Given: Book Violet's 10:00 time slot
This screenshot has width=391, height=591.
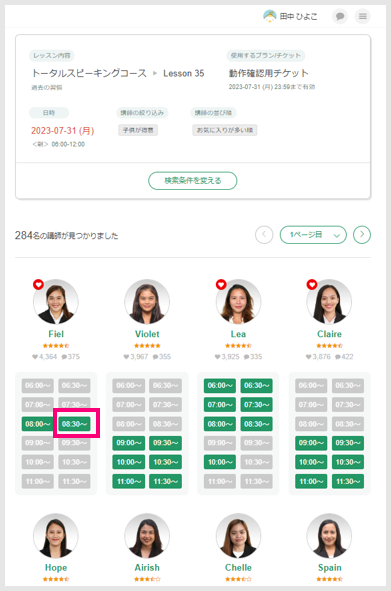Looking at the screenshot, I should click(129, 462).
